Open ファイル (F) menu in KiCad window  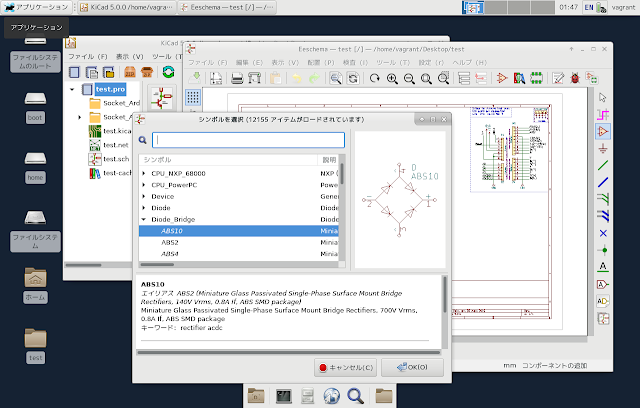point(87,57)
